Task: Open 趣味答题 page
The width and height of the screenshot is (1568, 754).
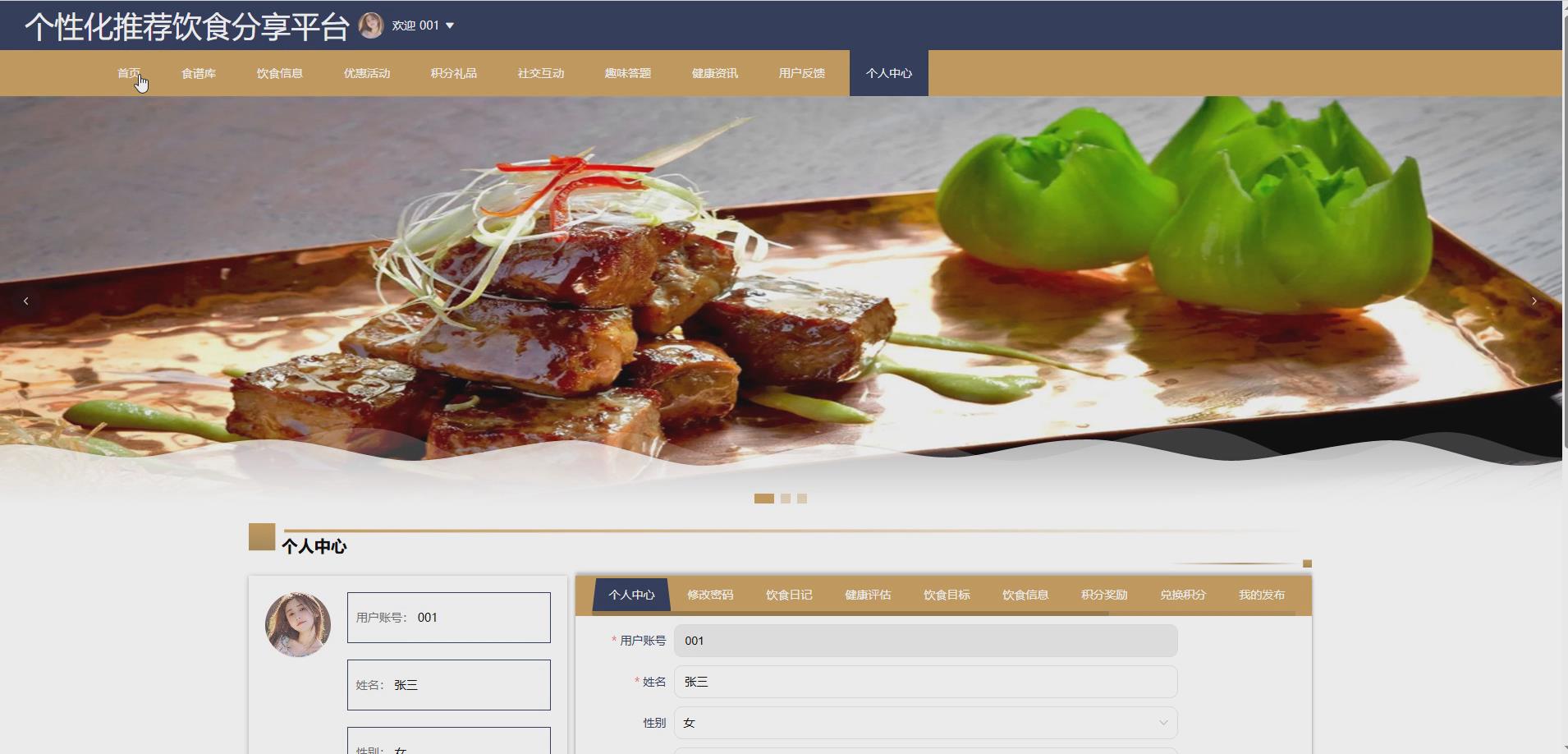Action: pos(628,73)
